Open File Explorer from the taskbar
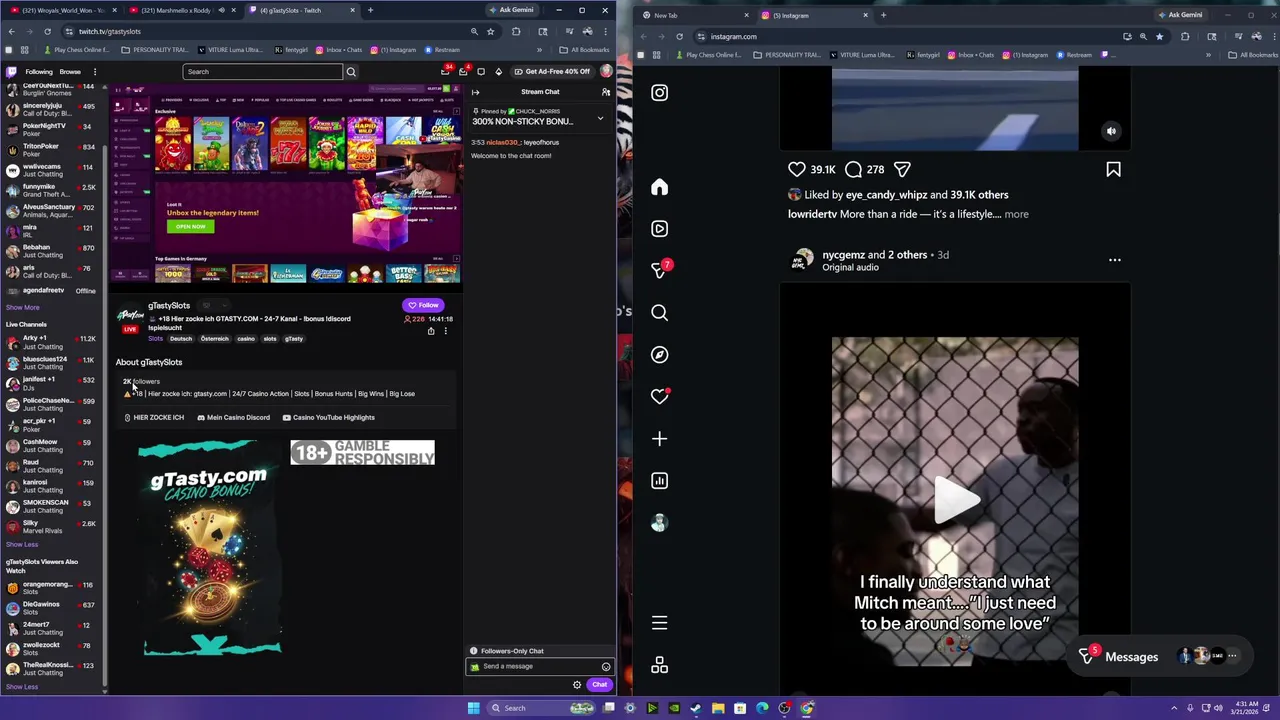1280x720 pixels. (718, 708)
